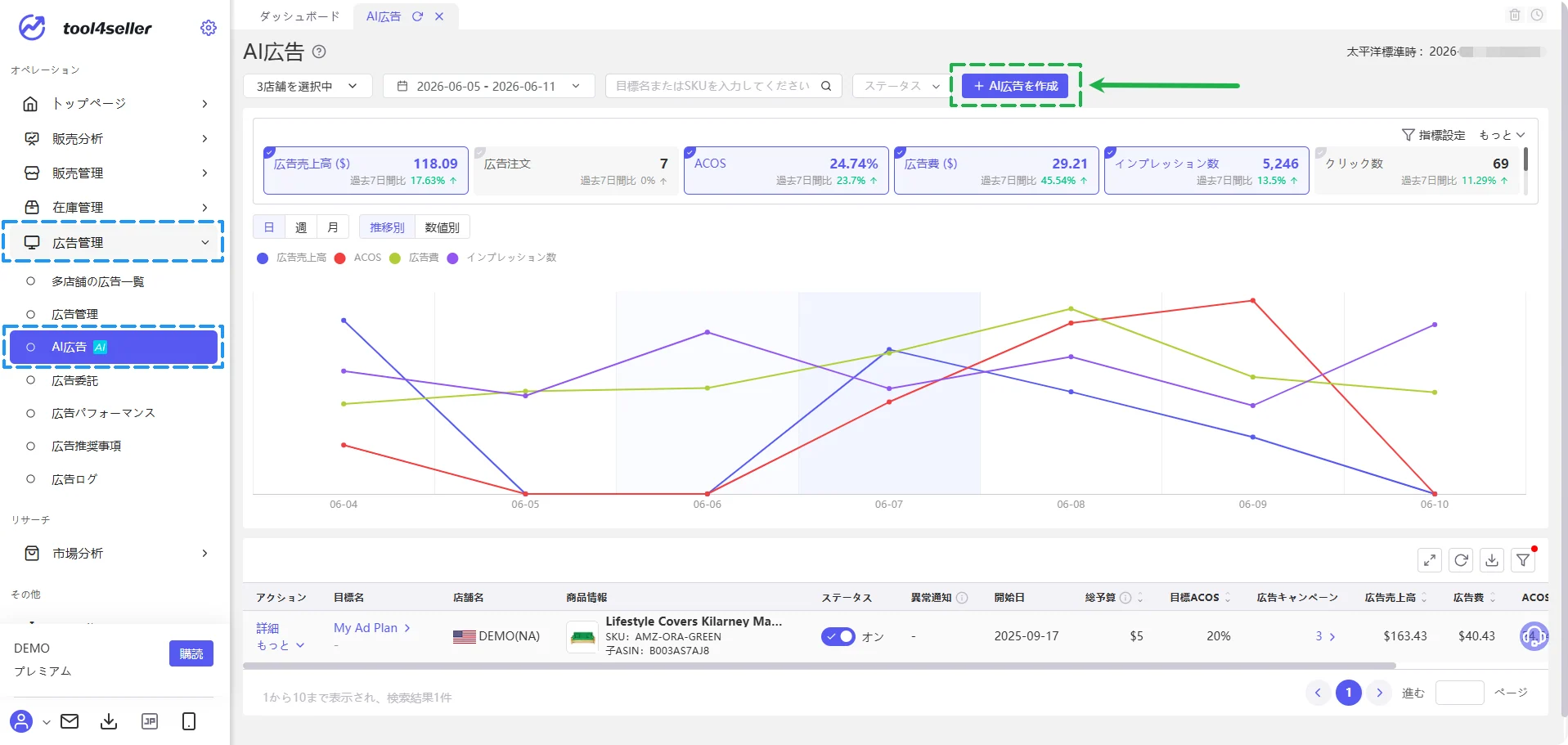
Task: Toggle the インプレッション数 metric card
Action: [1206, 170]
